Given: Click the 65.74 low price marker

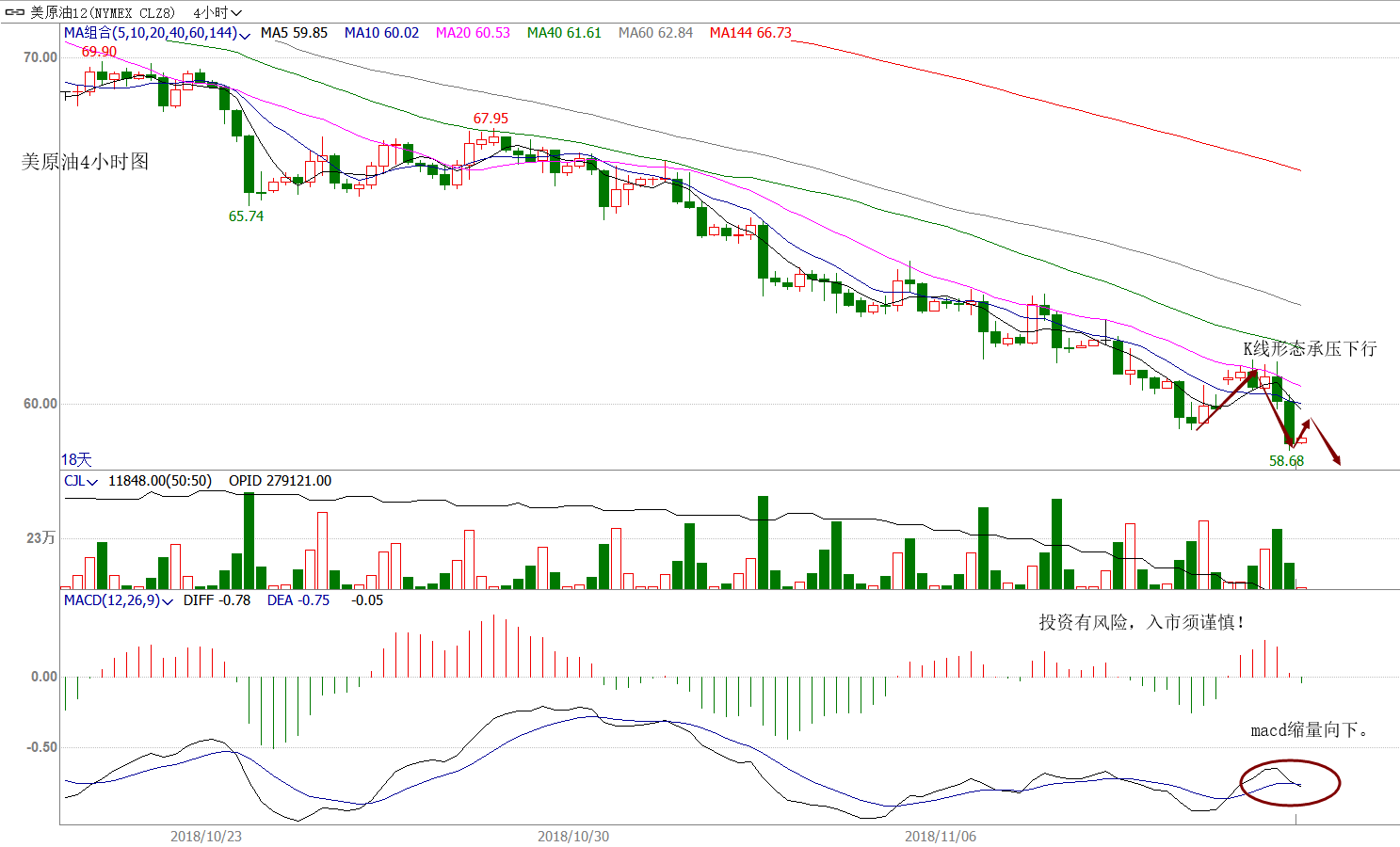Looking at the screenshot, I should [247, 216].
